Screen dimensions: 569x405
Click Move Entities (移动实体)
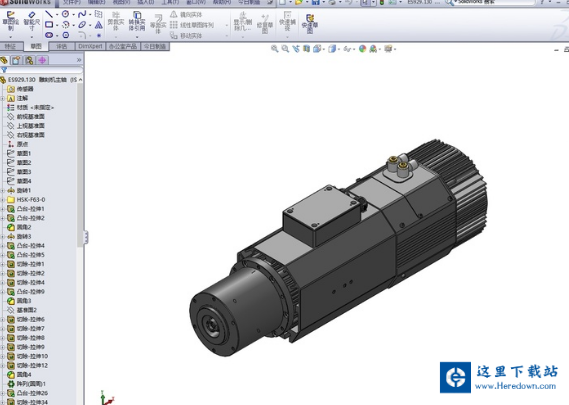point(186,36)
